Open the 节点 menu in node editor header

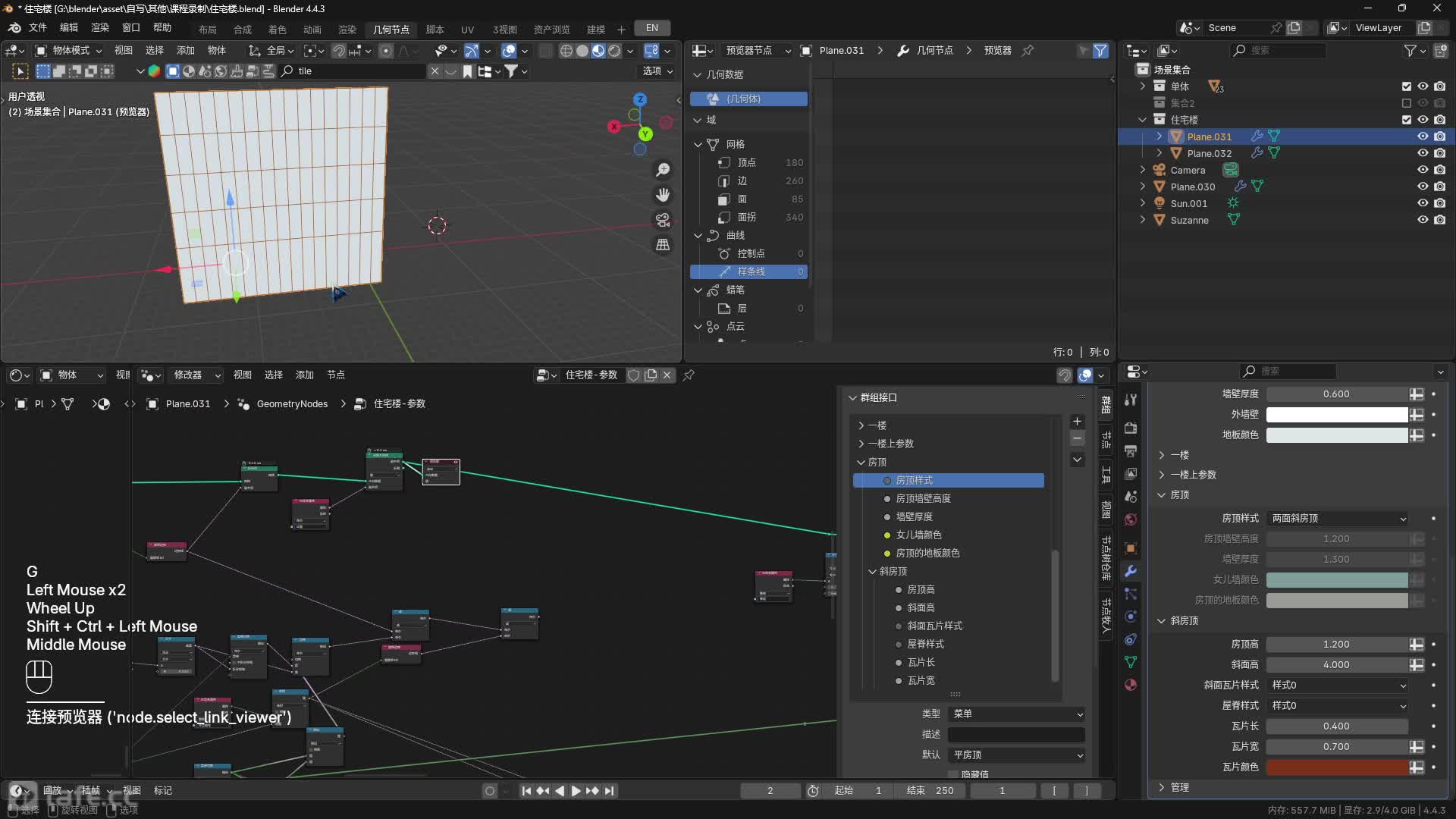[336, 375]
